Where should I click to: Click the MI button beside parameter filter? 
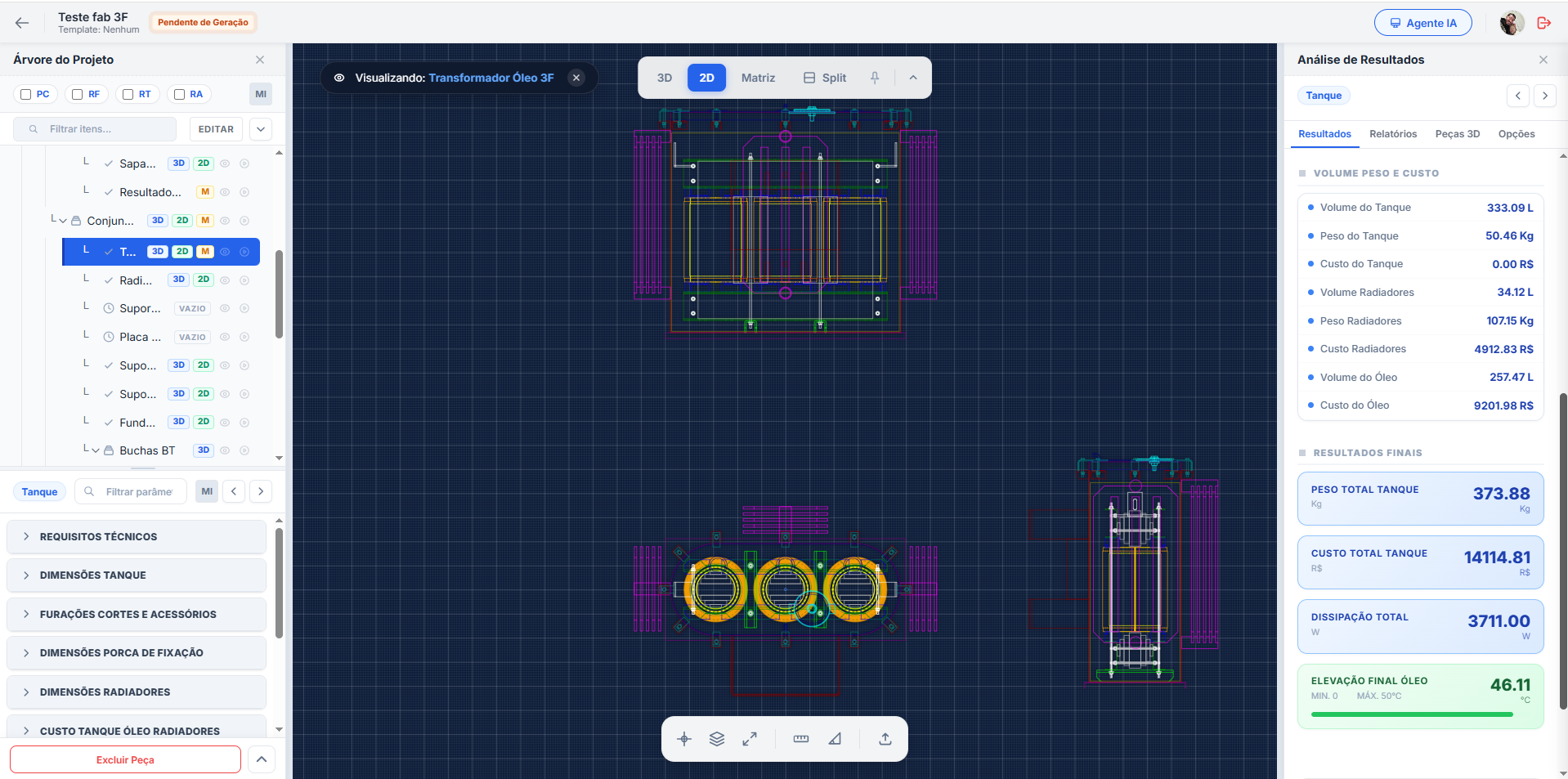pyautogui.click(x=207, y=491)
